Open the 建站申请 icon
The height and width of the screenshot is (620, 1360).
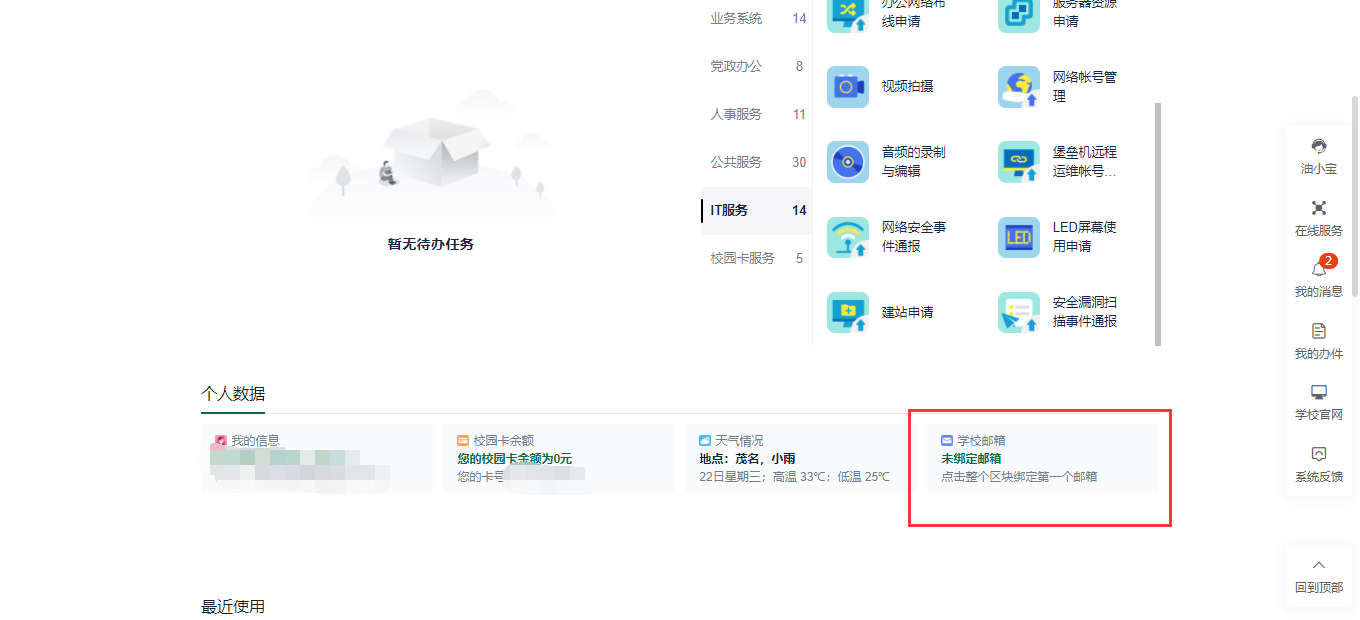tap(848, 312)
